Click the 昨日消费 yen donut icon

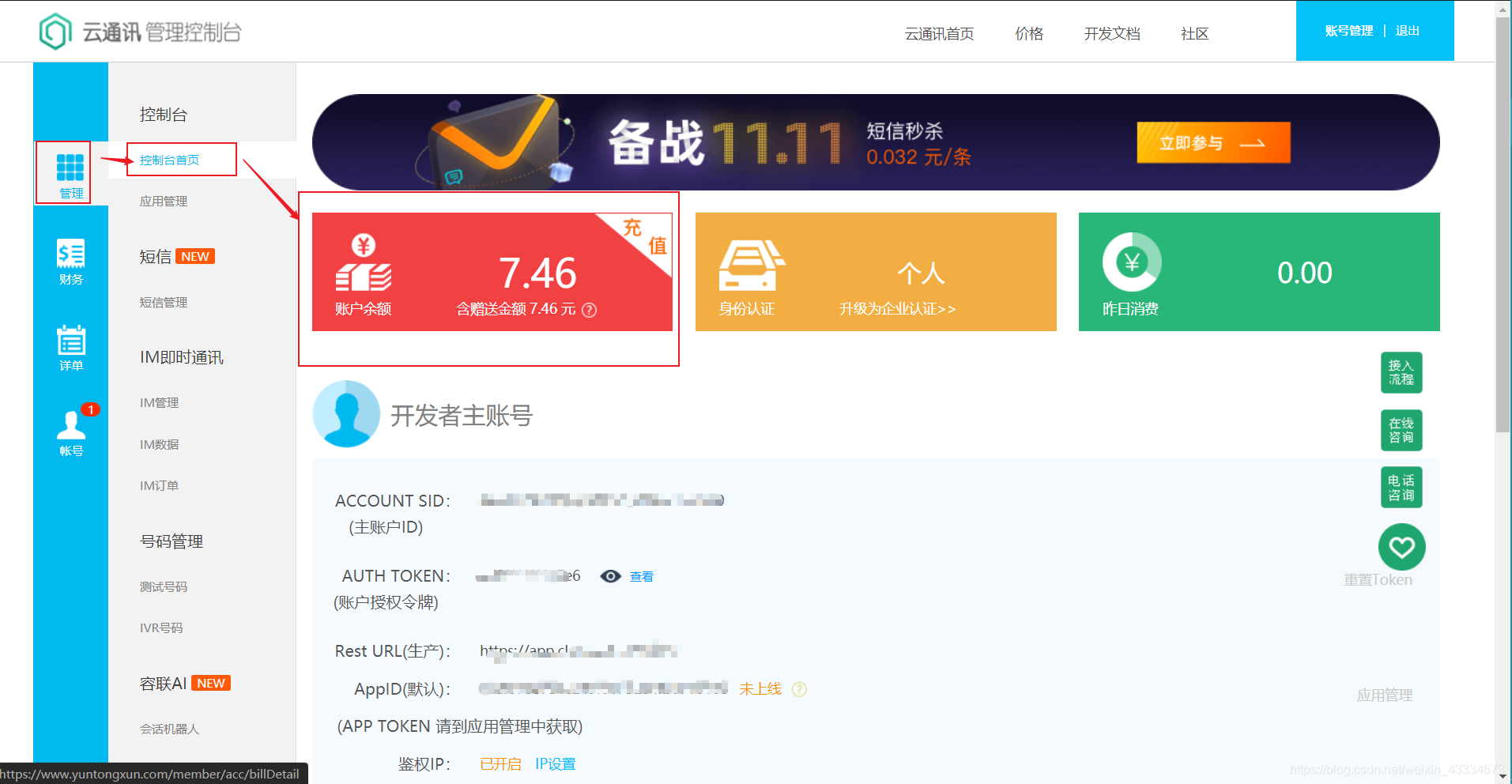pyautogui.click(x=1132, y=262)
